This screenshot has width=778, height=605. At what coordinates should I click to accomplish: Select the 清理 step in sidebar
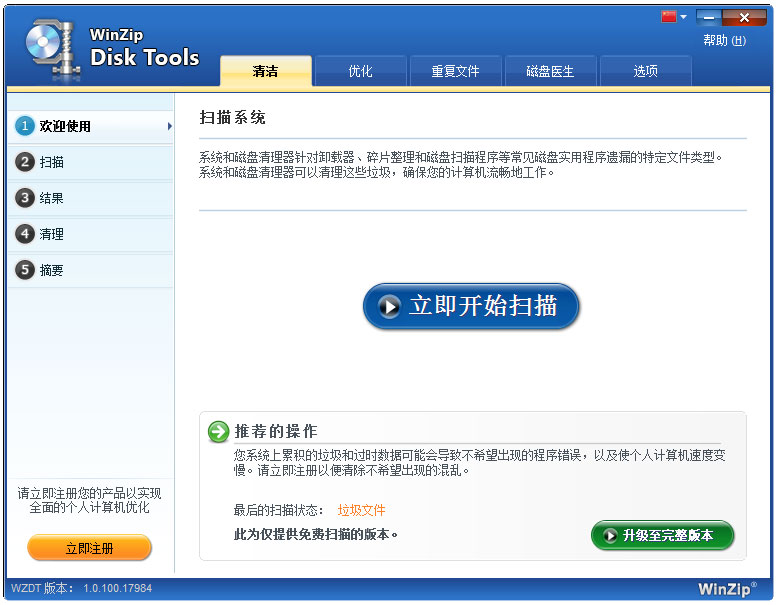pyautogui.click(x=90, y=234)
